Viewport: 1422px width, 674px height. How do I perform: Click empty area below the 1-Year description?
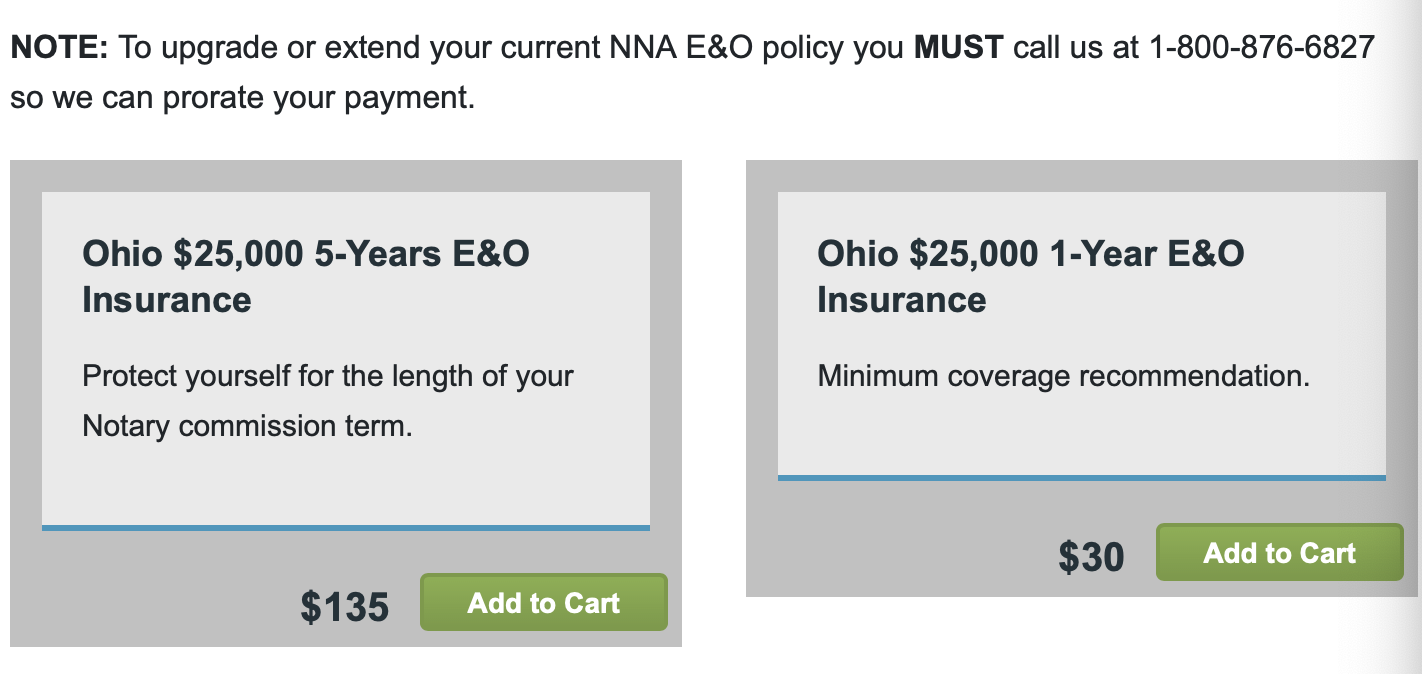[1081, 435]
